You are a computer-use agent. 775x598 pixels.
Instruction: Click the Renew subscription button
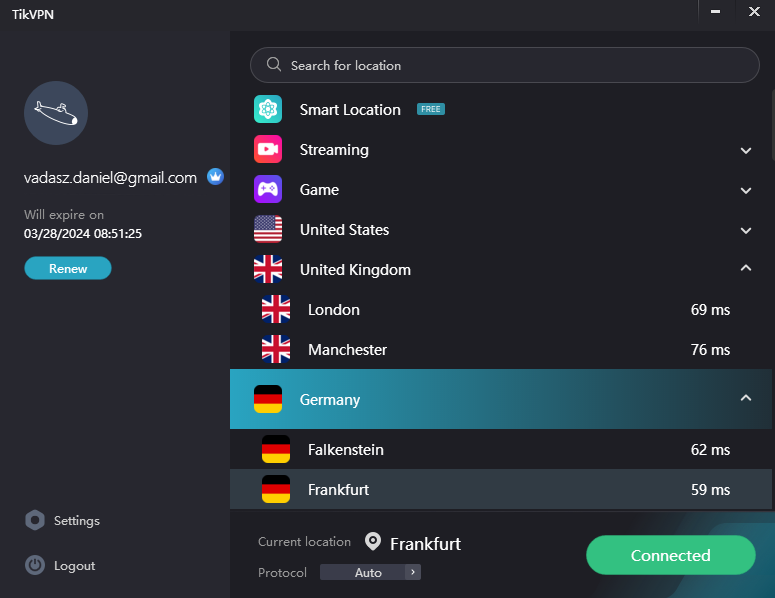[68, 268]
